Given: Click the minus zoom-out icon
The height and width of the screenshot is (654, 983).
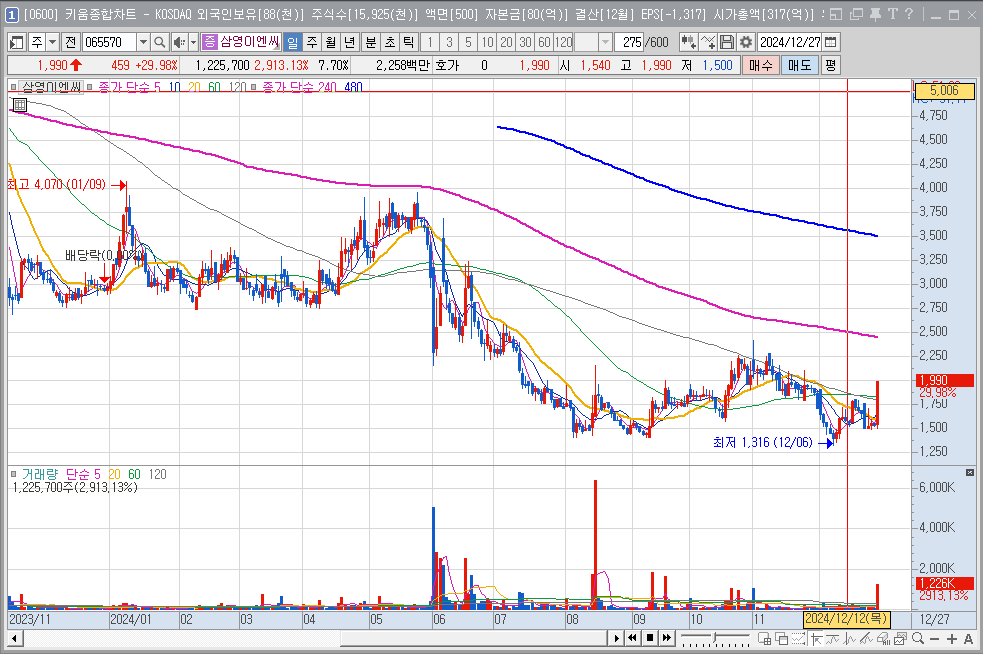Looking at the screenshot, I should tap(935, 638).
